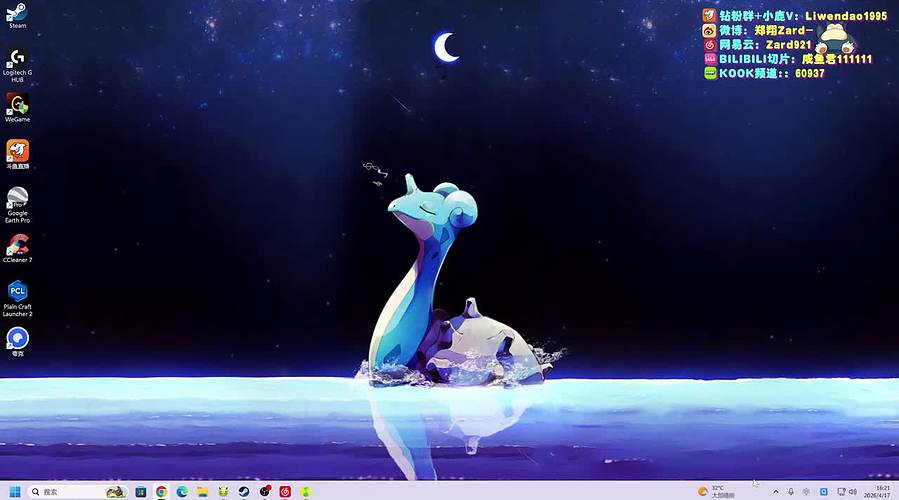
Task: Open the blue pinned app next to search
Action: pos(140,491)
